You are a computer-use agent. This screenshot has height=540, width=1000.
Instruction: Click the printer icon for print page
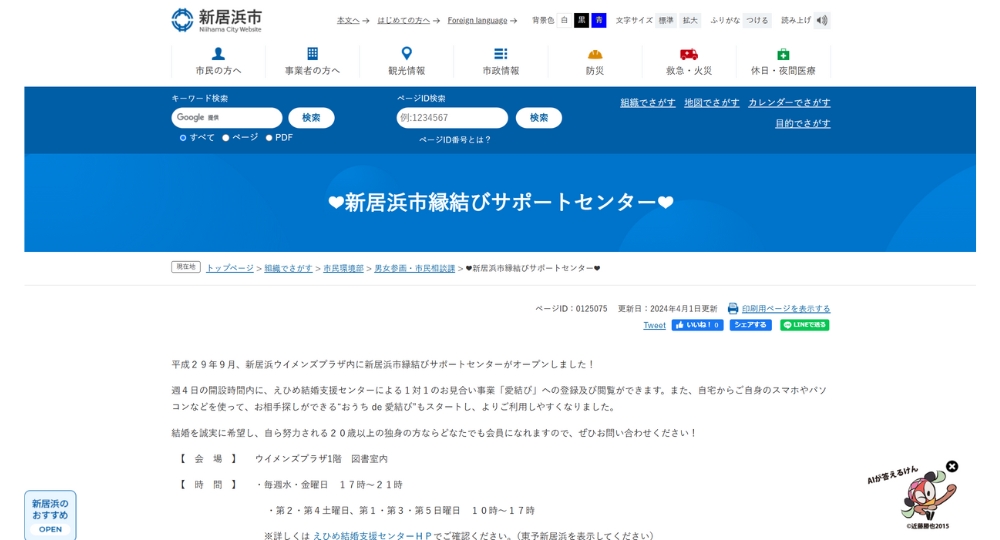(733, 309)
